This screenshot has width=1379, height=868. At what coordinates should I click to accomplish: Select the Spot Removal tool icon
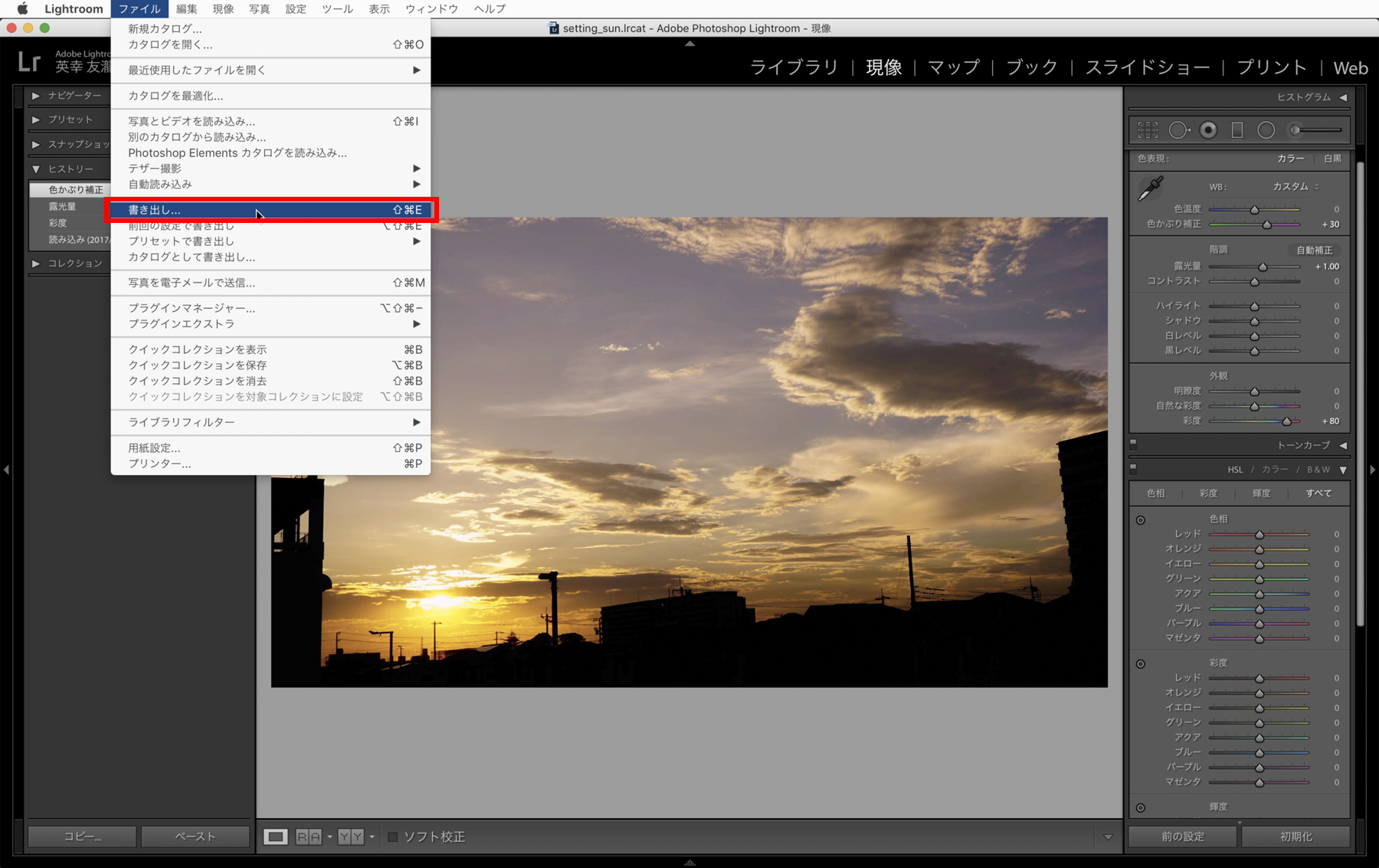(x=1178, y=130)
